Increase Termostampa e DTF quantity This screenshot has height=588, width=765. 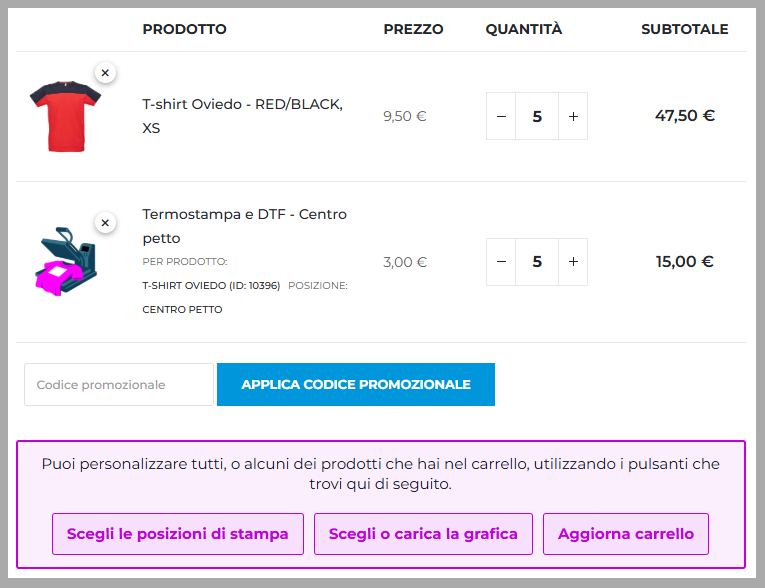pyautogui.click(x=573, y=262)
